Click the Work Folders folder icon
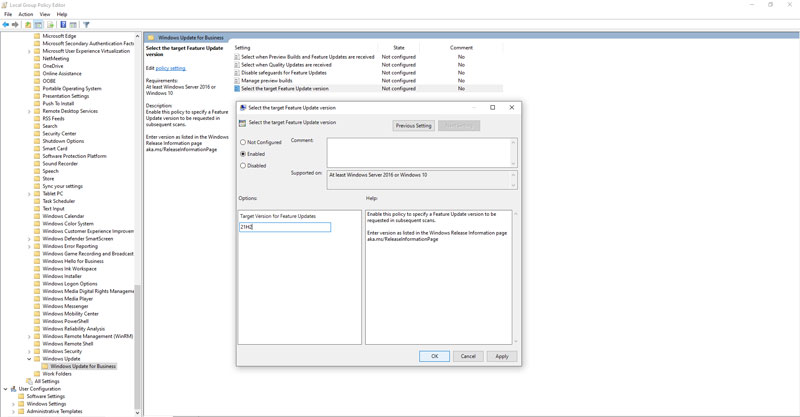 [37, 374]
